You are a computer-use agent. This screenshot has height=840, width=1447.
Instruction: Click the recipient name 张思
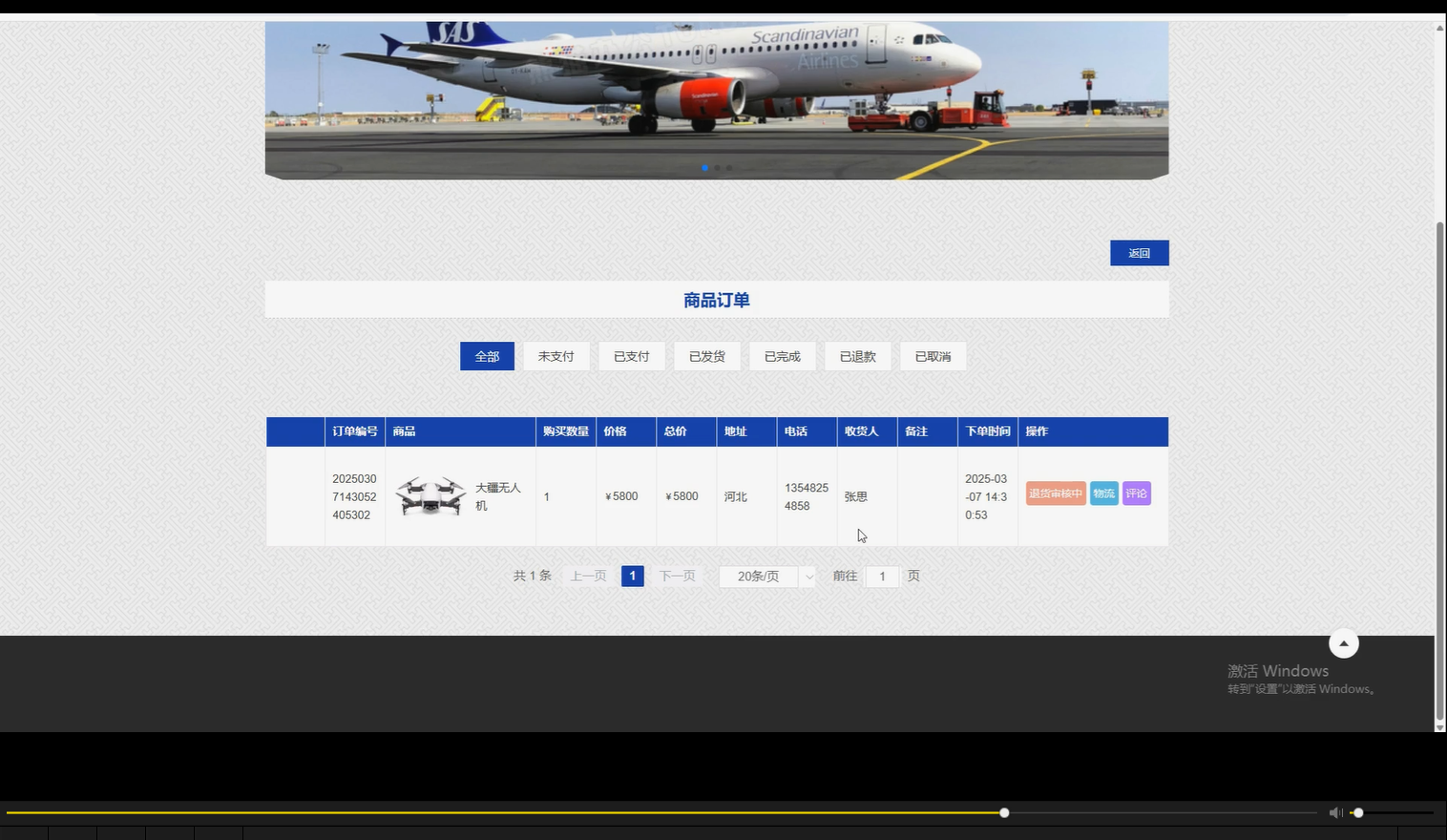[x=855, y=496]
